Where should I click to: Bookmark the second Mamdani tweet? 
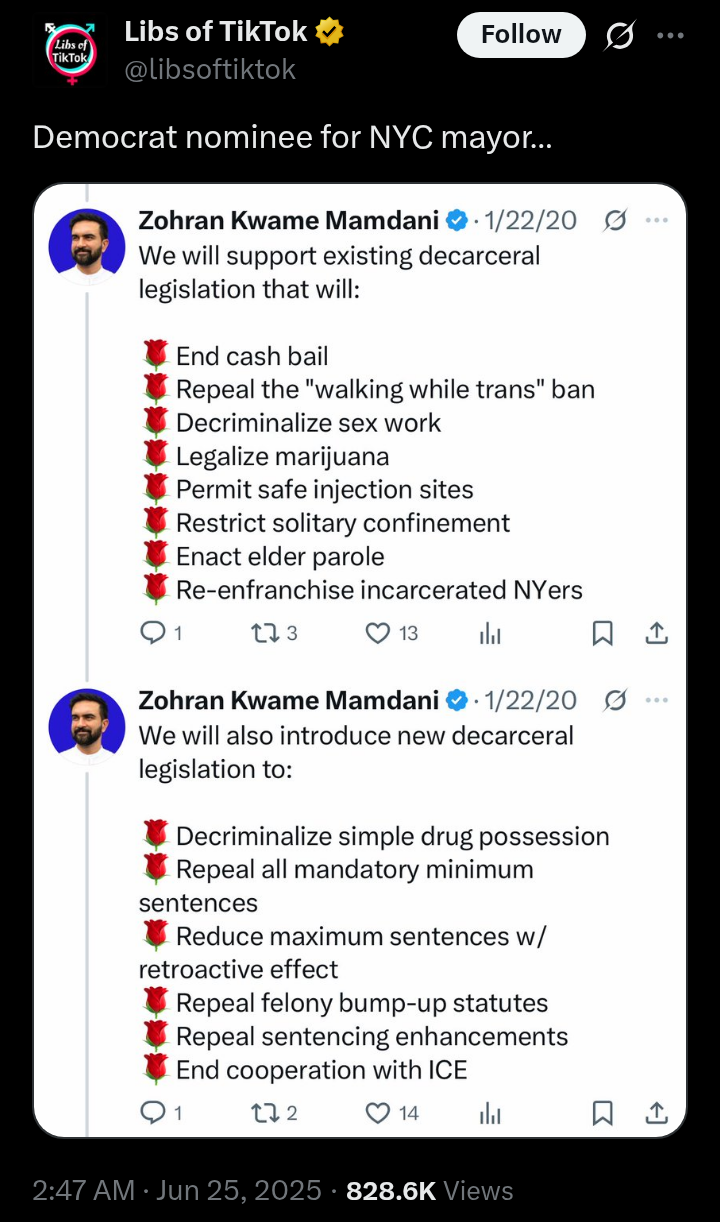[x=602, y=1112]
